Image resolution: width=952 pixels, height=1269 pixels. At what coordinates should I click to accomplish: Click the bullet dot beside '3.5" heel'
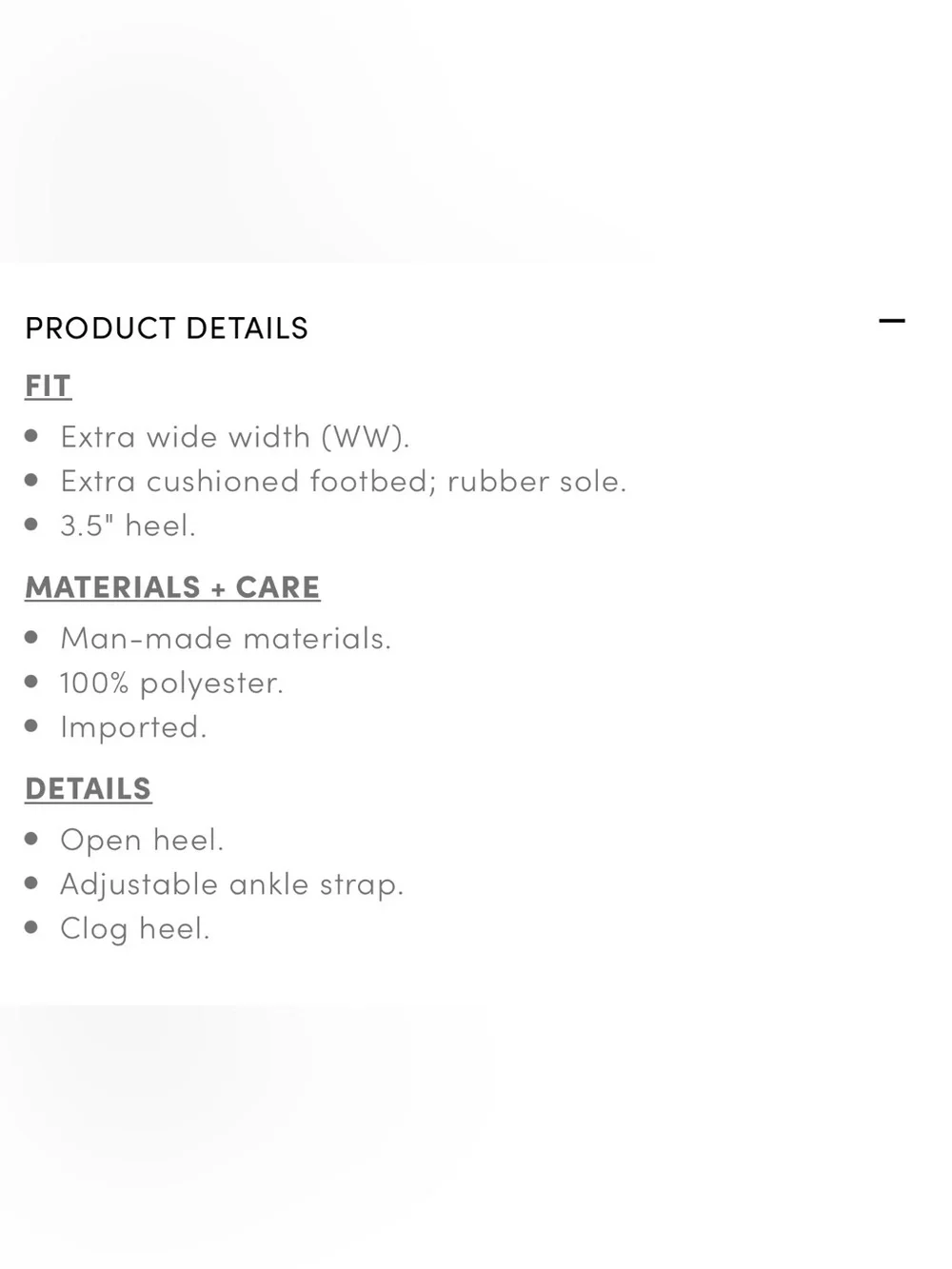point(31,524)
